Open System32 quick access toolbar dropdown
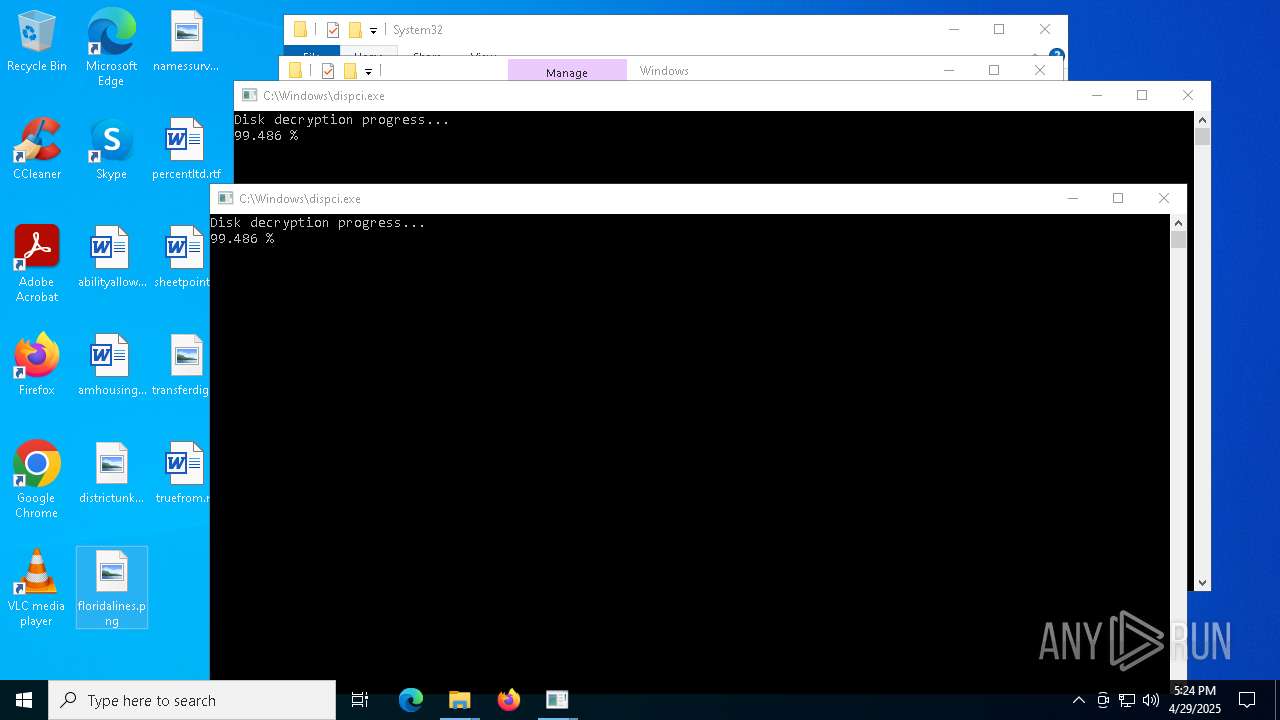The width and height of the screenshot is (1280, 720). pyautogui.click(x=373, y=30)
